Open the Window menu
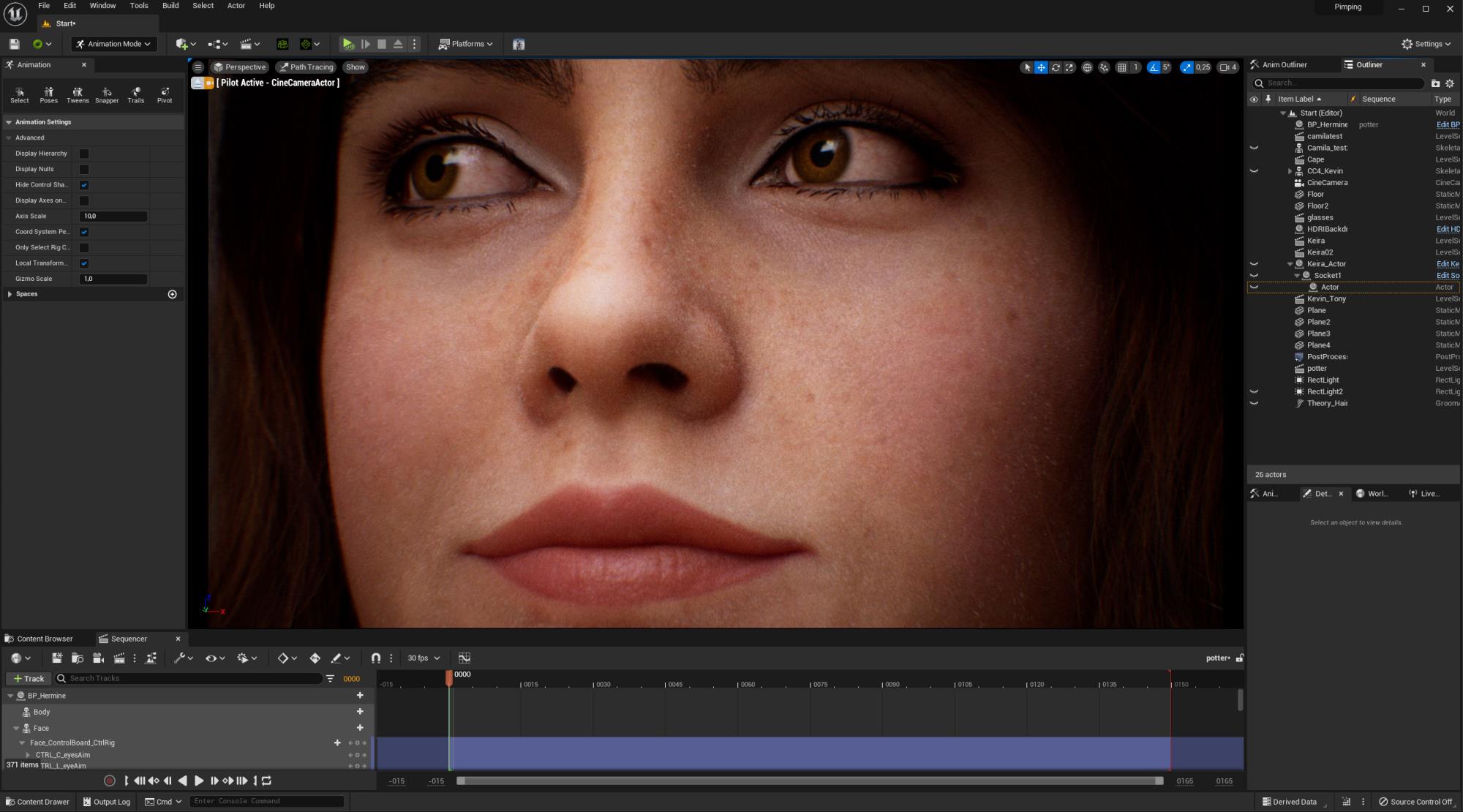This screenshot has height=812, width=1463. (x=102, y=6)
